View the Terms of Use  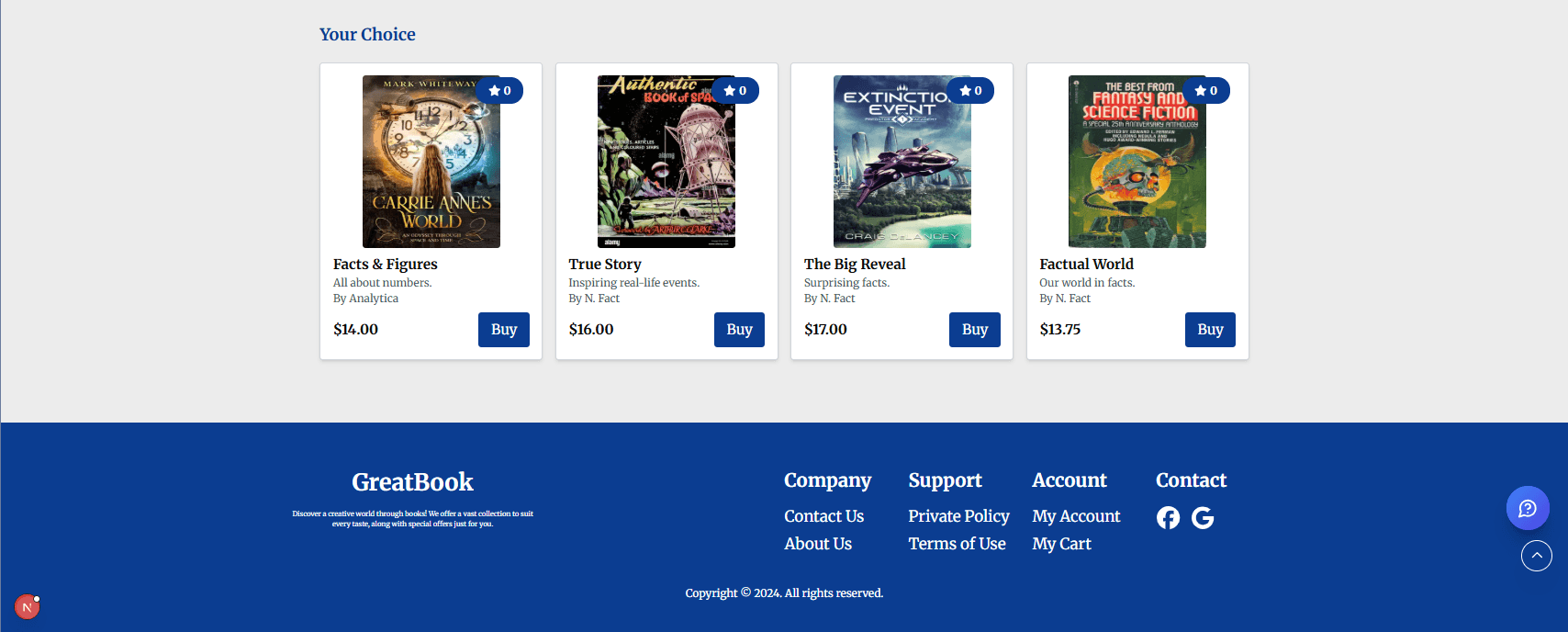[957, 544]
